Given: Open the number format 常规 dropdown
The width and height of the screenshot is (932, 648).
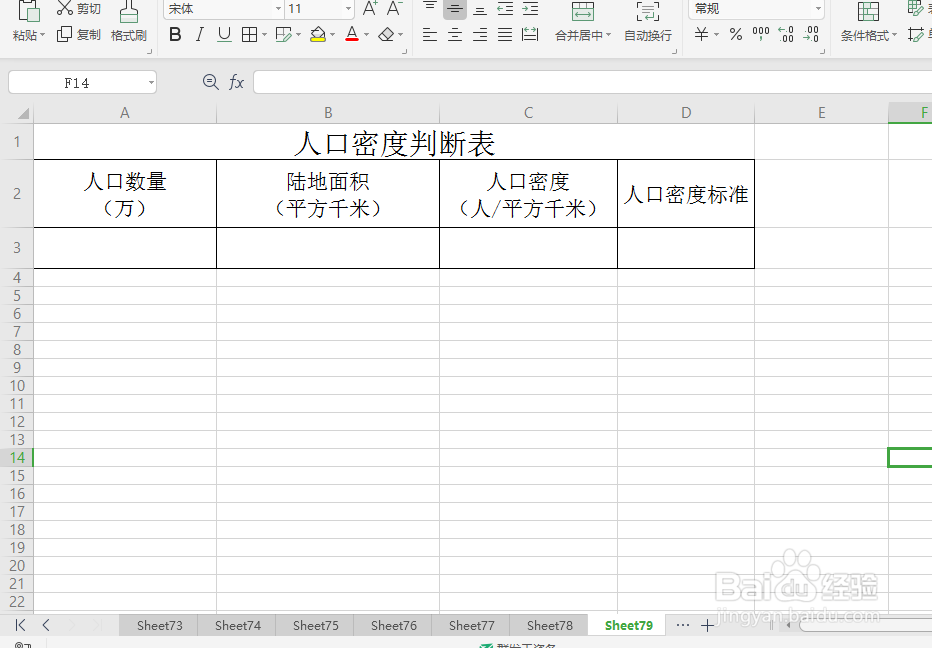Looking at the screenshot, I should 818,8.
